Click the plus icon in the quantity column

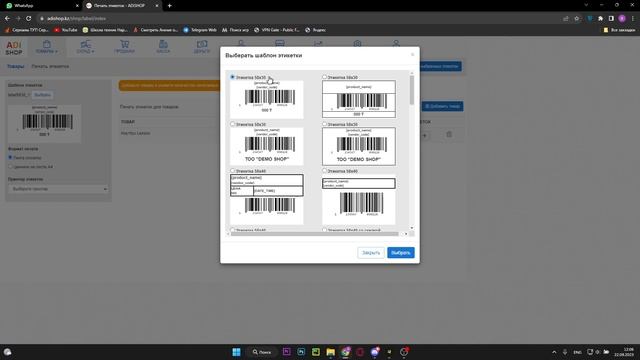(424, 135)
